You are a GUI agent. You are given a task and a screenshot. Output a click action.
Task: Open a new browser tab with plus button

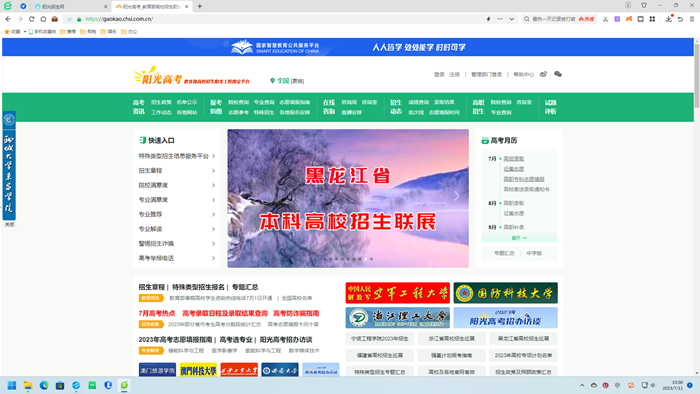(x=200, y=6)
